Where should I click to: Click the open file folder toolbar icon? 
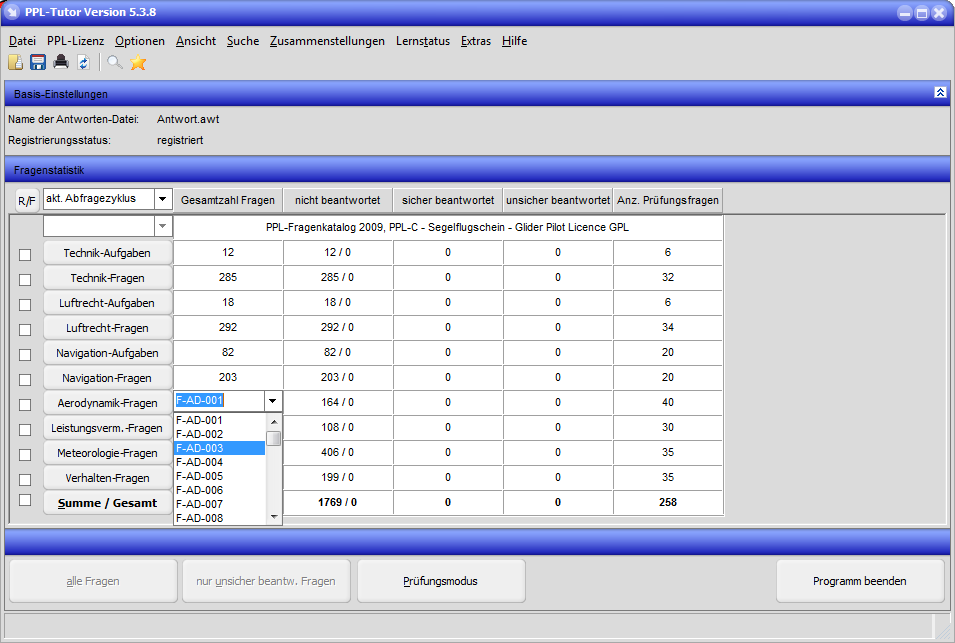pos(16,62)
